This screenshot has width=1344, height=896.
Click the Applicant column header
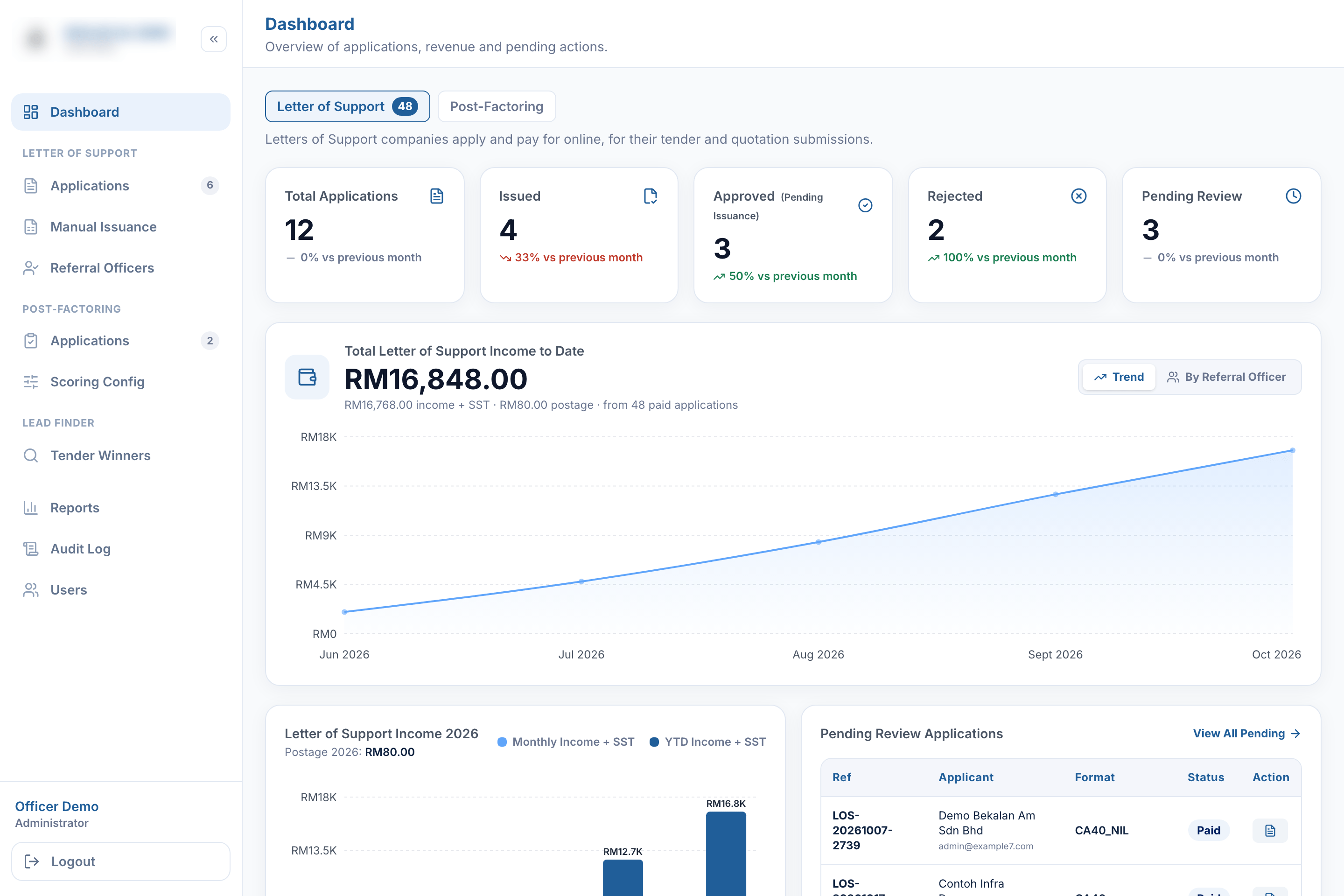pyautogui.click(x=966, y=777)
